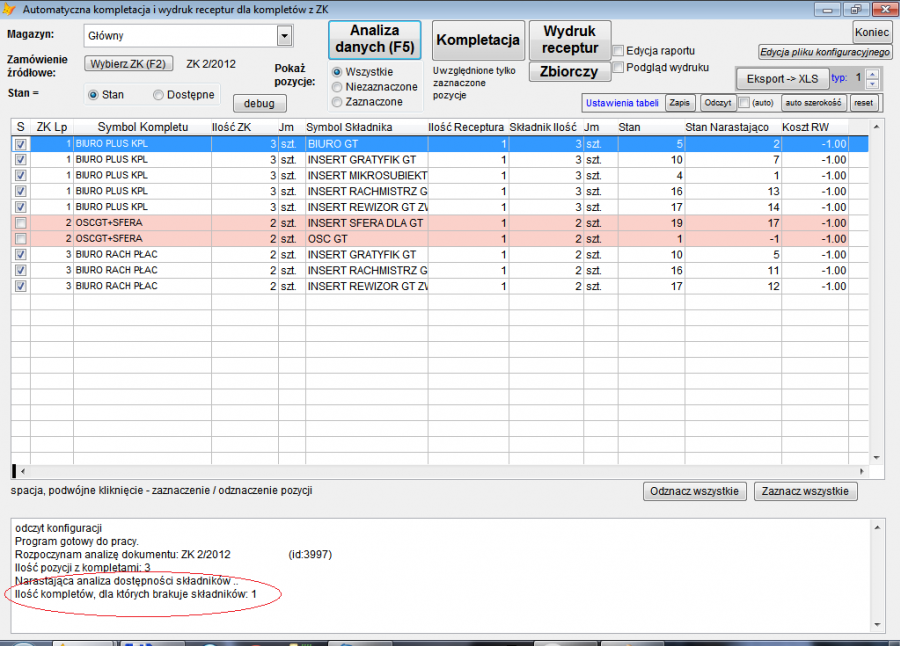Click Wydruk receptur button
This screenshot has width=900, height=646.
(569, 40)
